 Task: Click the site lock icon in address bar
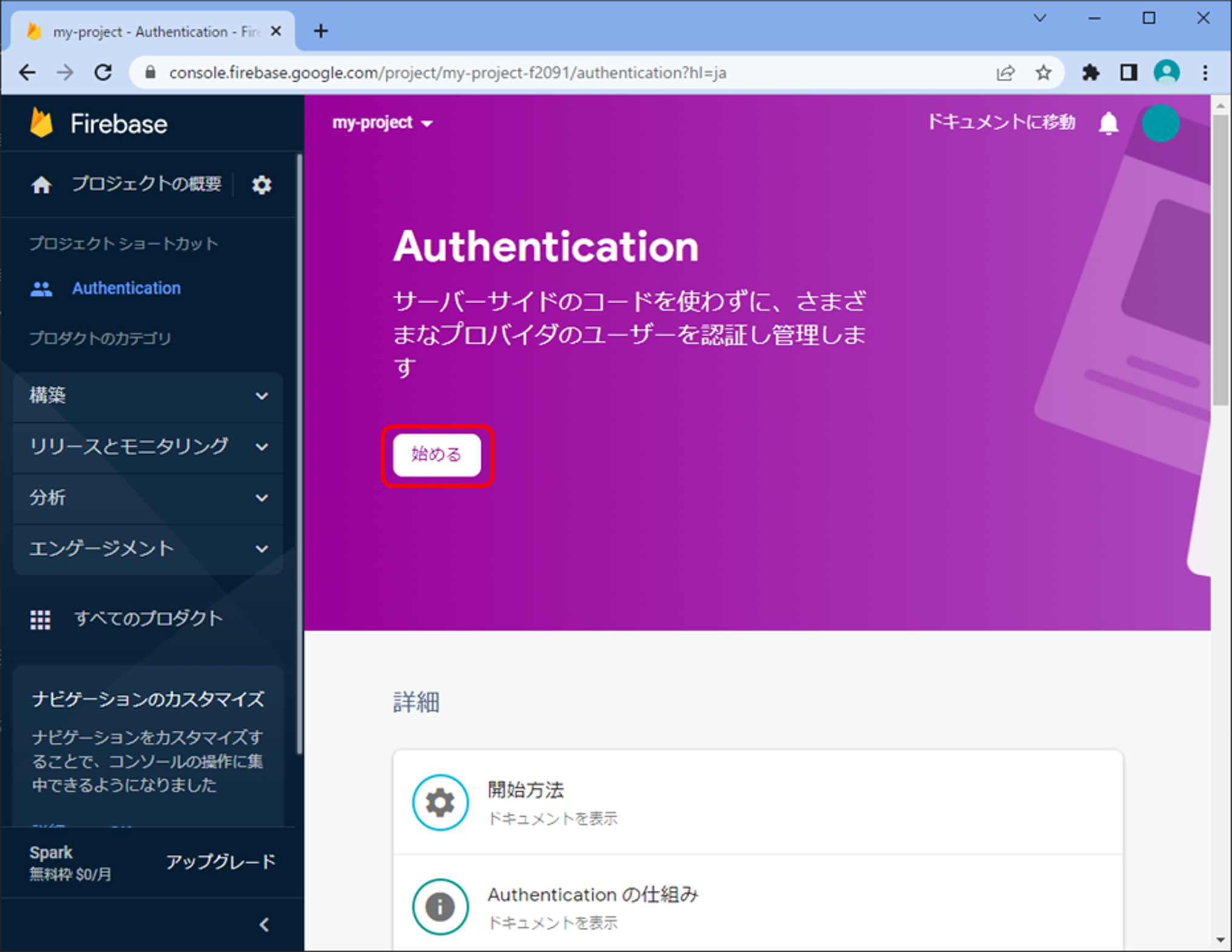[x=150, y=73]
